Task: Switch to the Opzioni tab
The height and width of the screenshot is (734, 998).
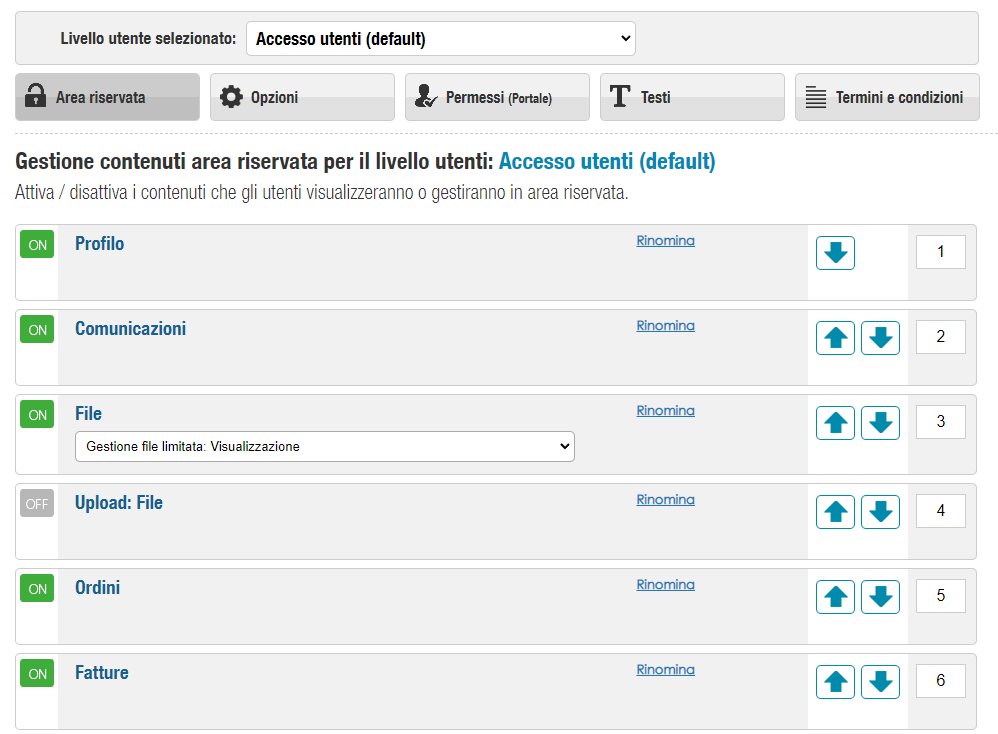Action: click(302, 97)
